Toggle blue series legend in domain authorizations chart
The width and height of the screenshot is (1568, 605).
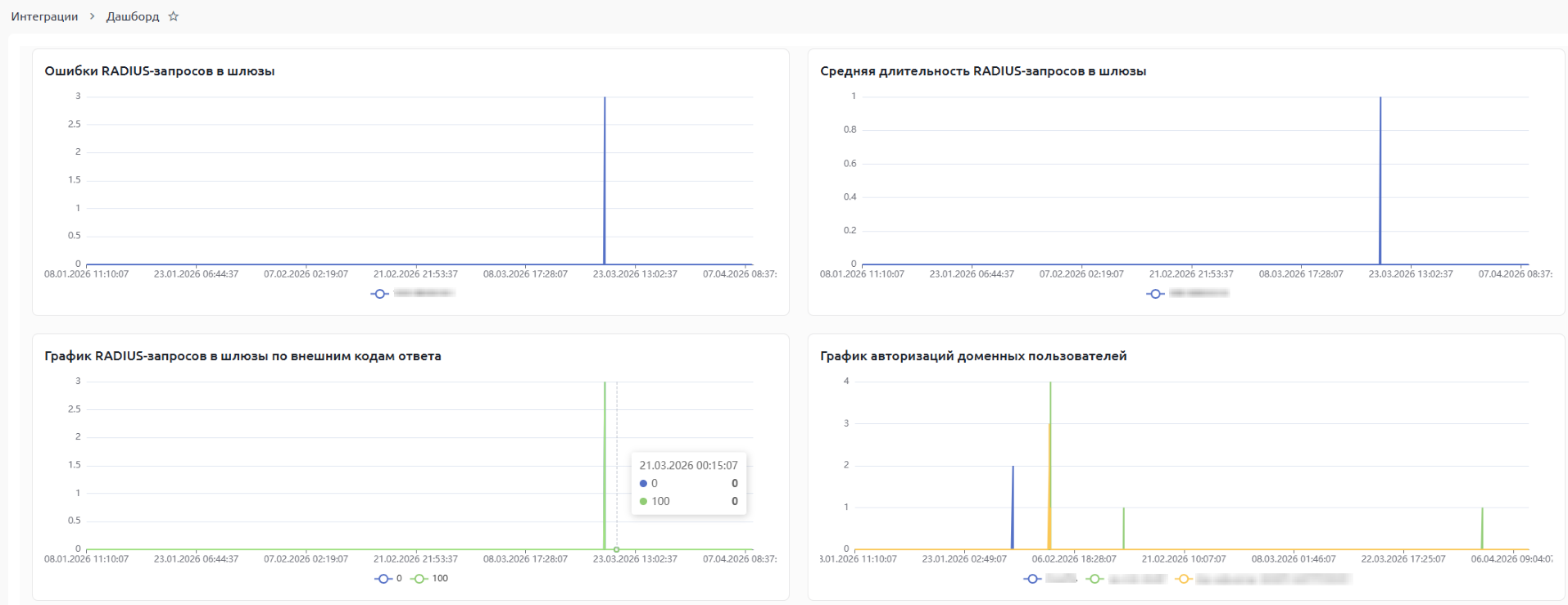click(x=1033, y=579)
